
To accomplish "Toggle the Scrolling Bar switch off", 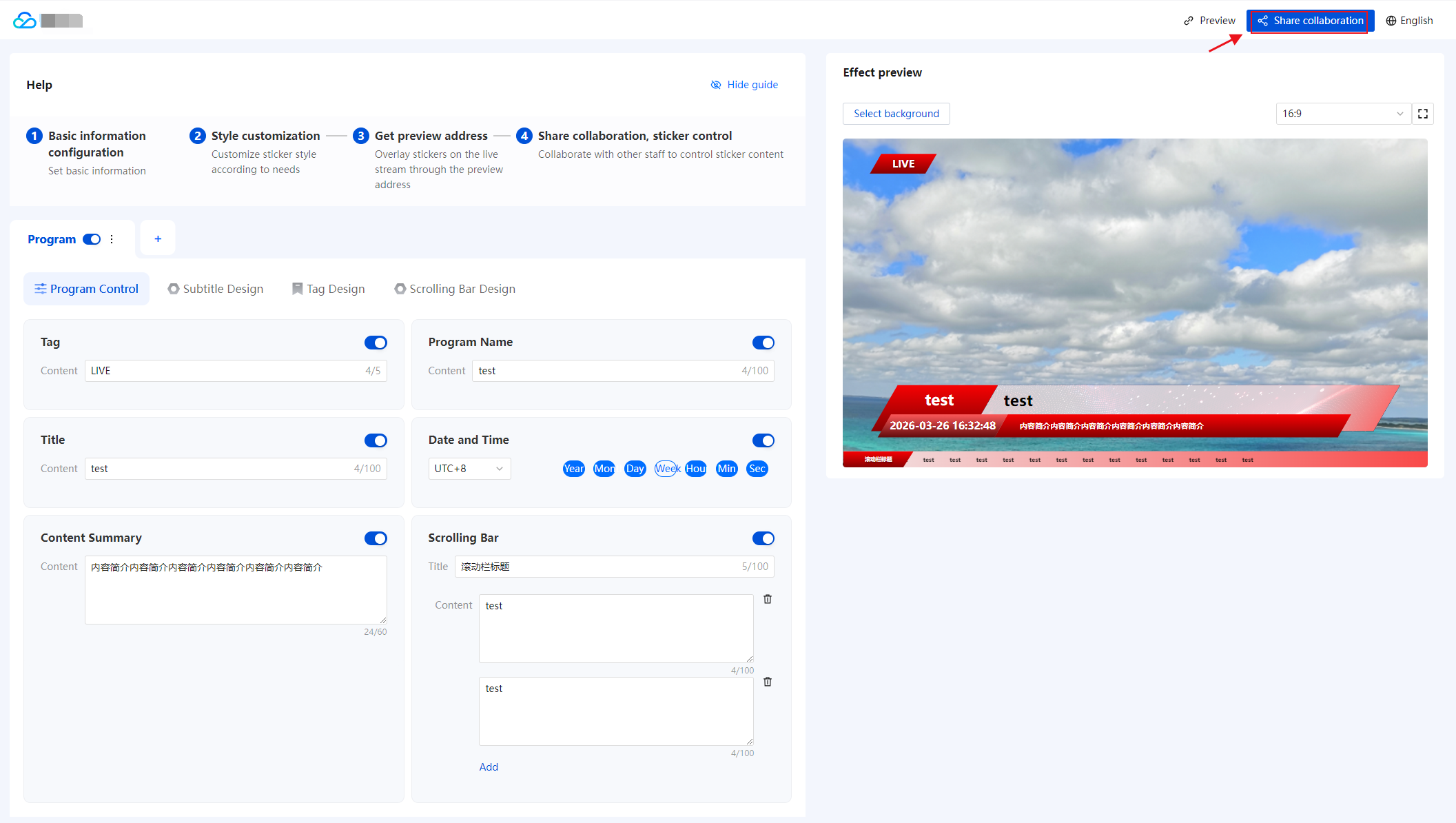I will [763, 538].
